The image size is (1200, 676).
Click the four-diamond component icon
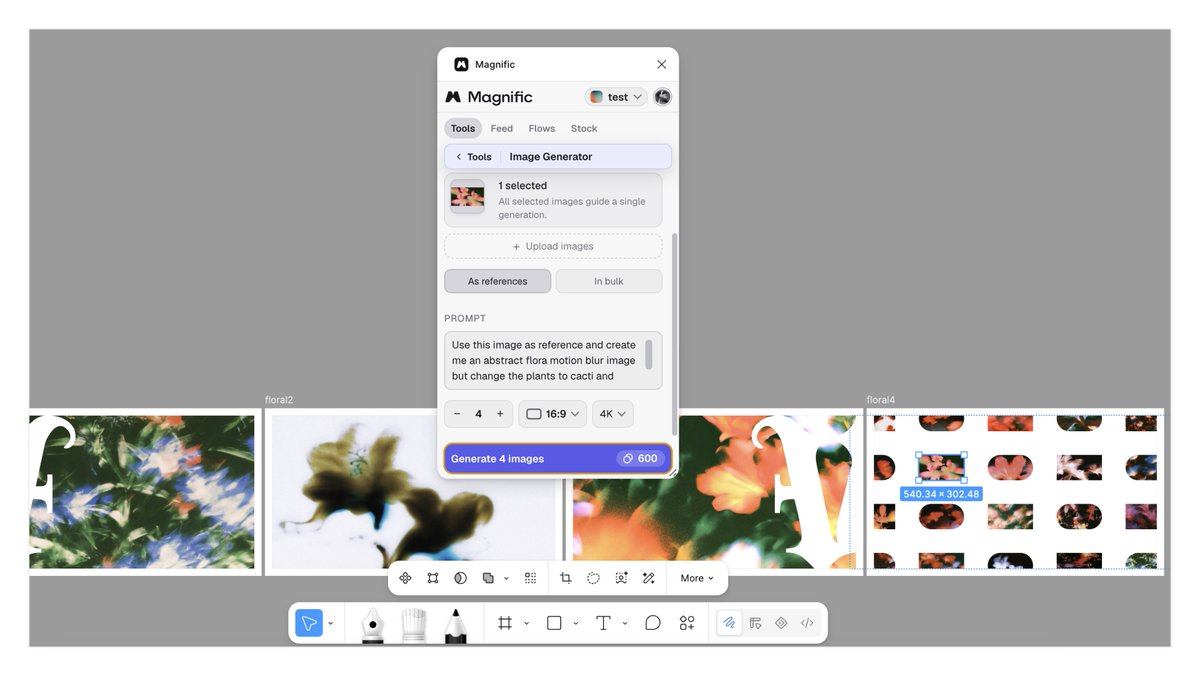[405, 578]
